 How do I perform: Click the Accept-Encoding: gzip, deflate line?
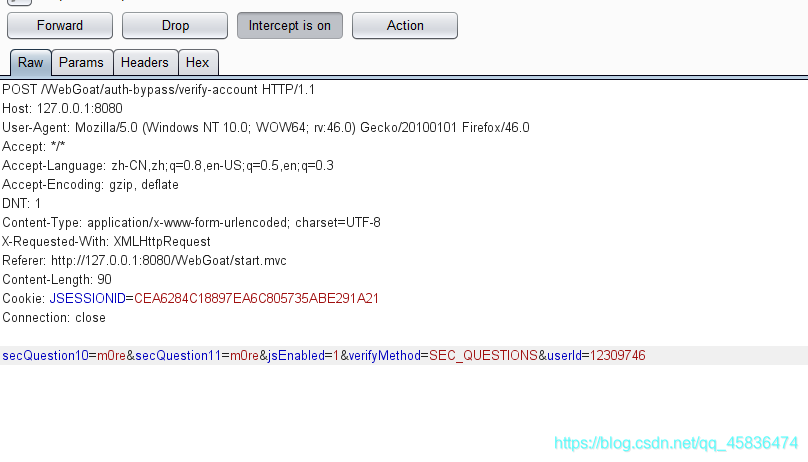click(x=90, y=185)
